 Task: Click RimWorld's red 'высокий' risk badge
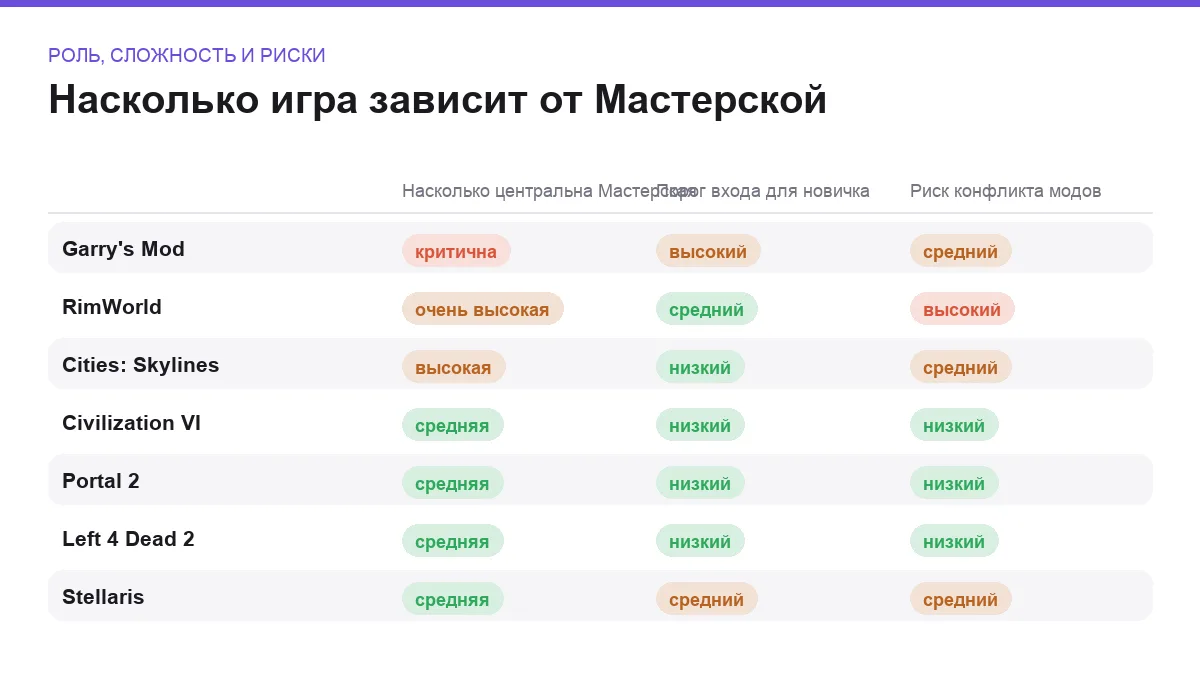click(x=962, y=309)
